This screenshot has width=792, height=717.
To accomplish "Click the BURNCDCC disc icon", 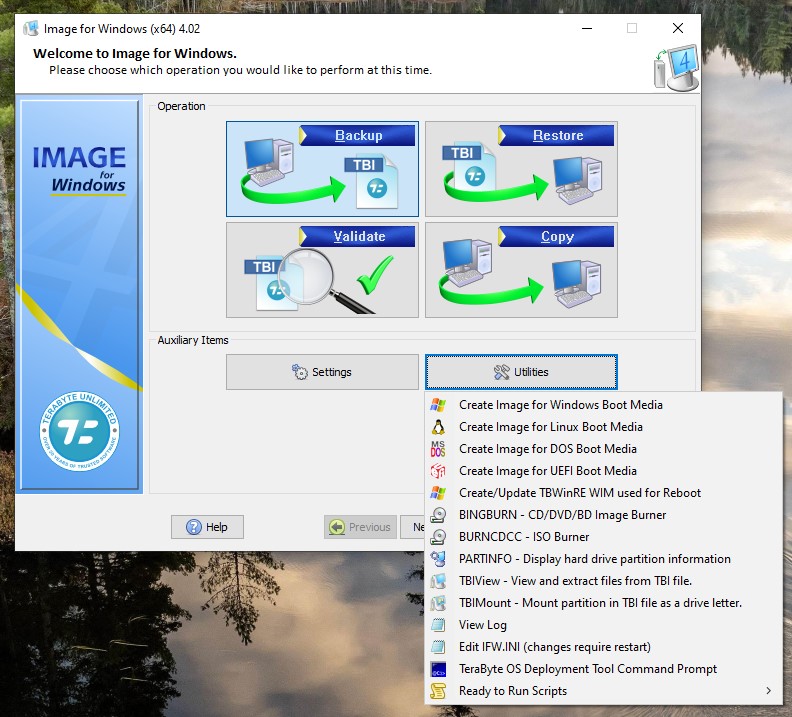I will tap(438, 537).
